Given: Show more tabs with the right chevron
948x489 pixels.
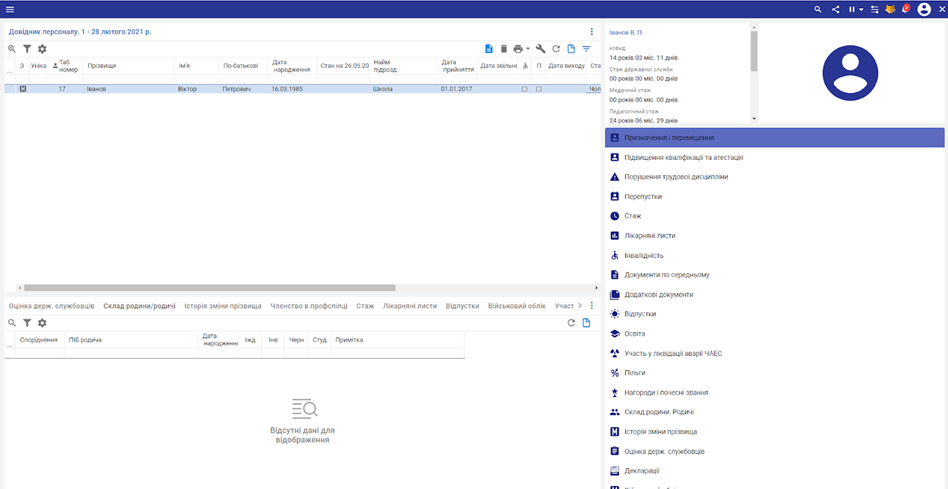Looking at the screenshot, I should pos(580,306).
